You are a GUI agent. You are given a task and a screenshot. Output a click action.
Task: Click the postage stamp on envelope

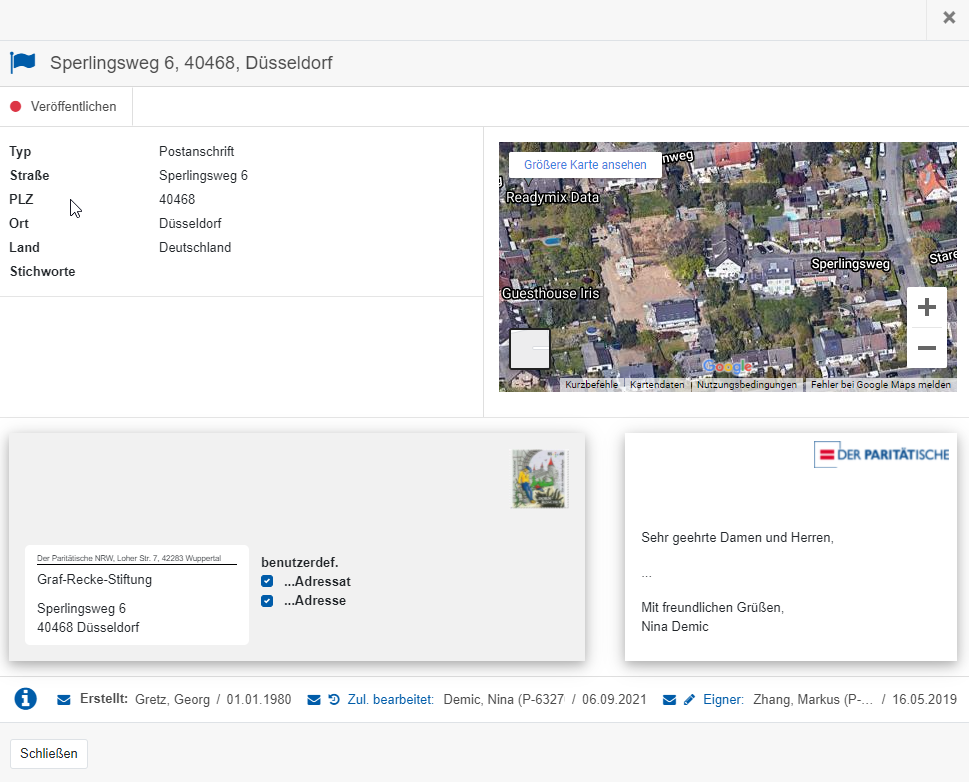coord(540,479)
